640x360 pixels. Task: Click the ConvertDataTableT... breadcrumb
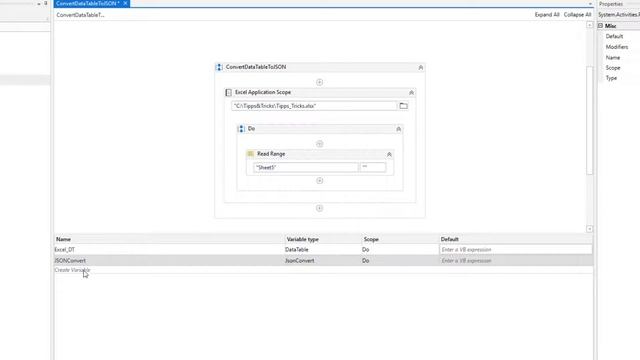(80, 15)
